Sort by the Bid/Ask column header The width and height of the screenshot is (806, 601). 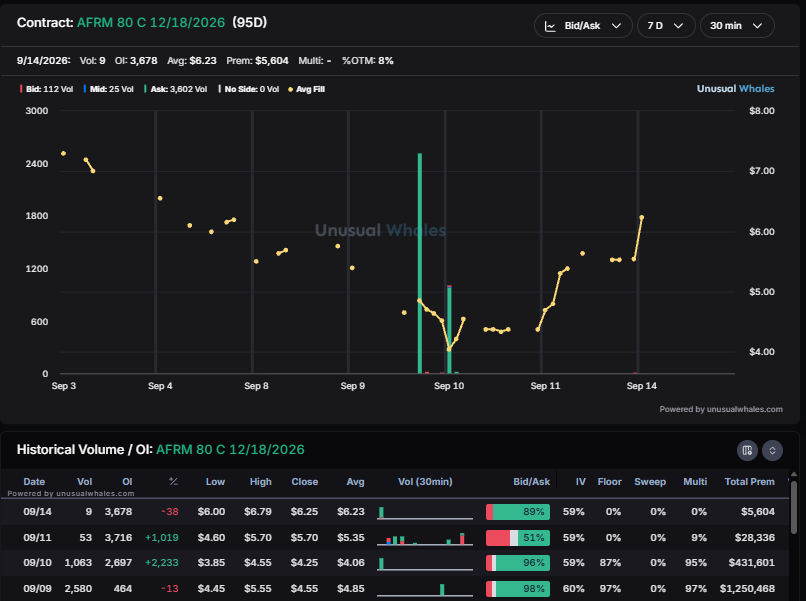[531, 482]
